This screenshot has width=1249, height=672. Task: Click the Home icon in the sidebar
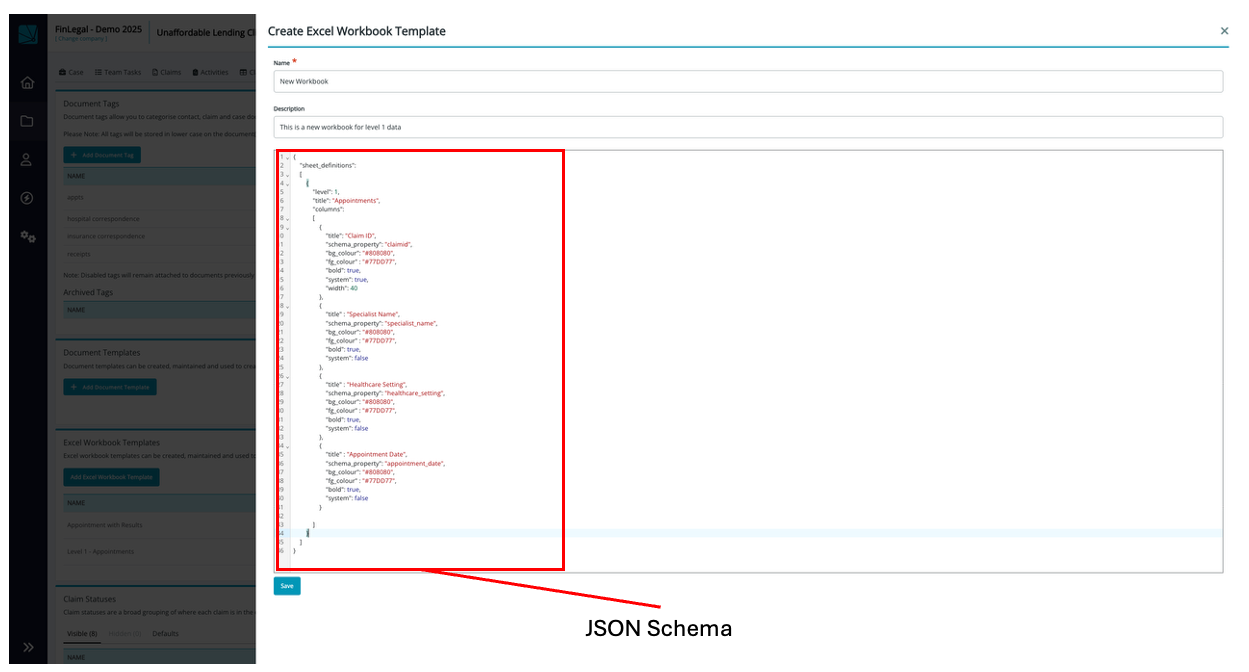[x=27, y=83]
